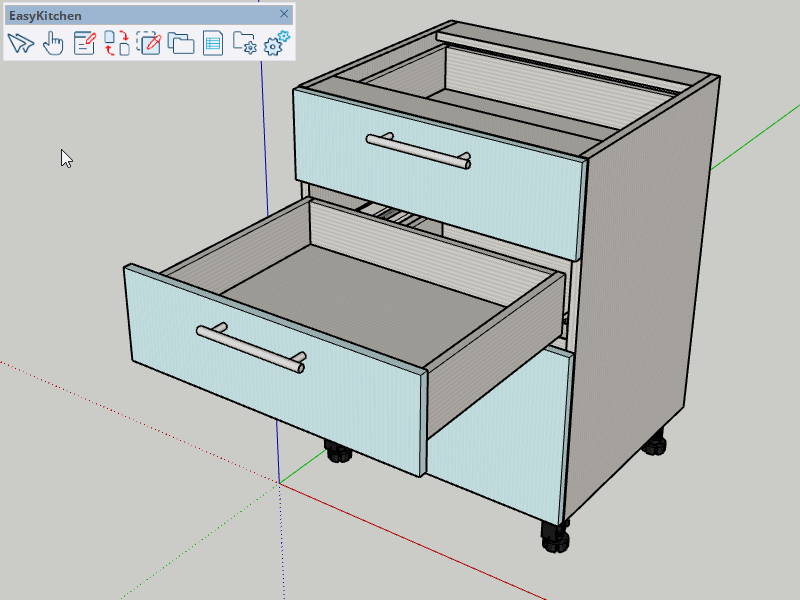Close the EasyKitchen toolbar
800x600 pixels.
(284, 14)
